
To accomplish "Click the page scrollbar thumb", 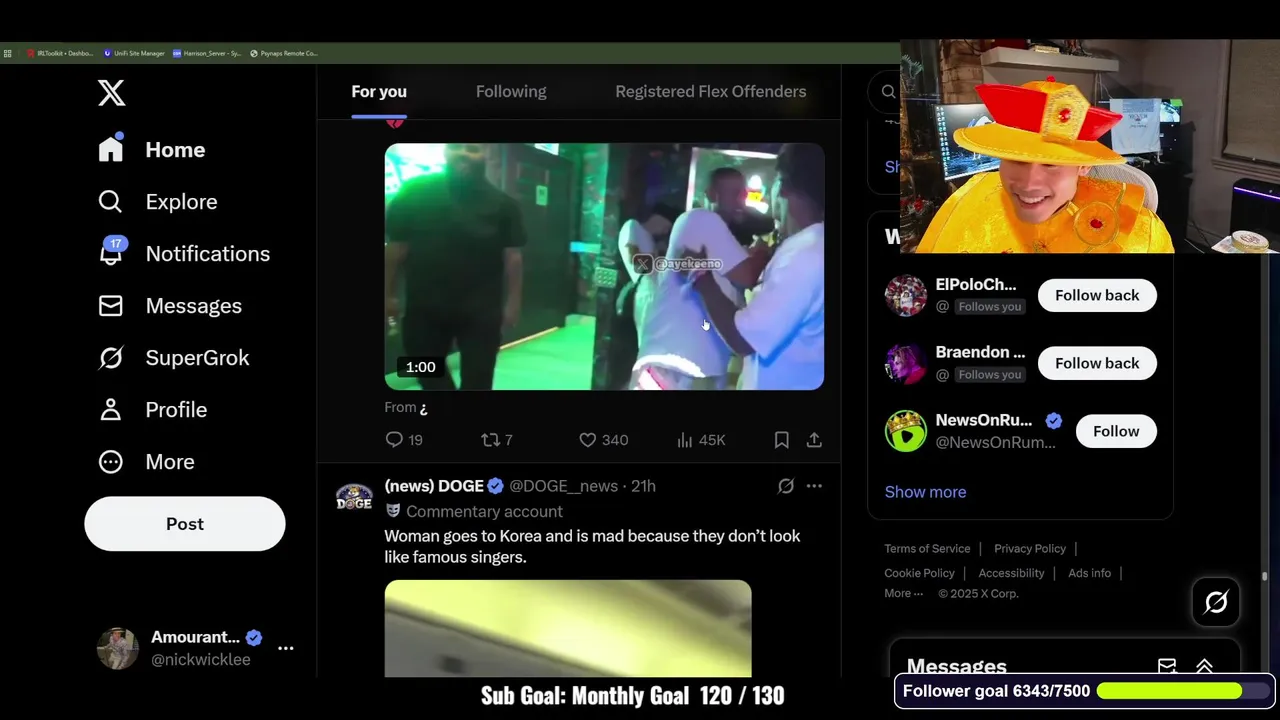I will pos(1264,576).
